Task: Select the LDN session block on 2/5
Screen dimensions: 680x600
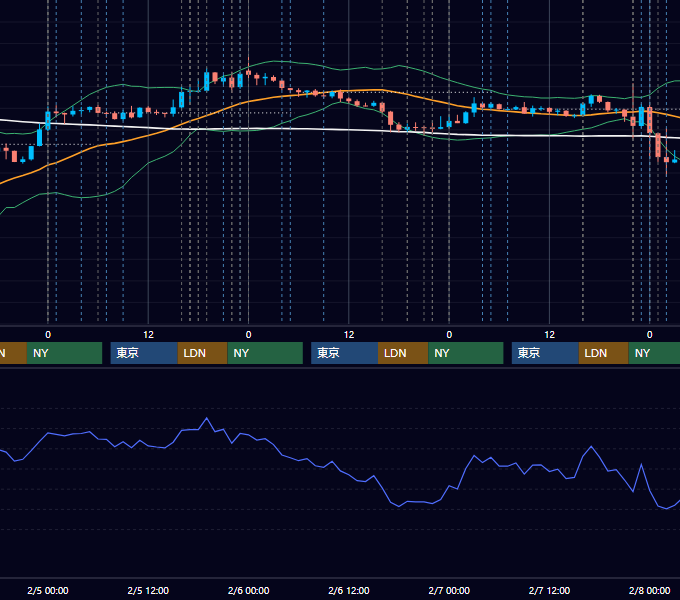Action: [x=203, y=353]
